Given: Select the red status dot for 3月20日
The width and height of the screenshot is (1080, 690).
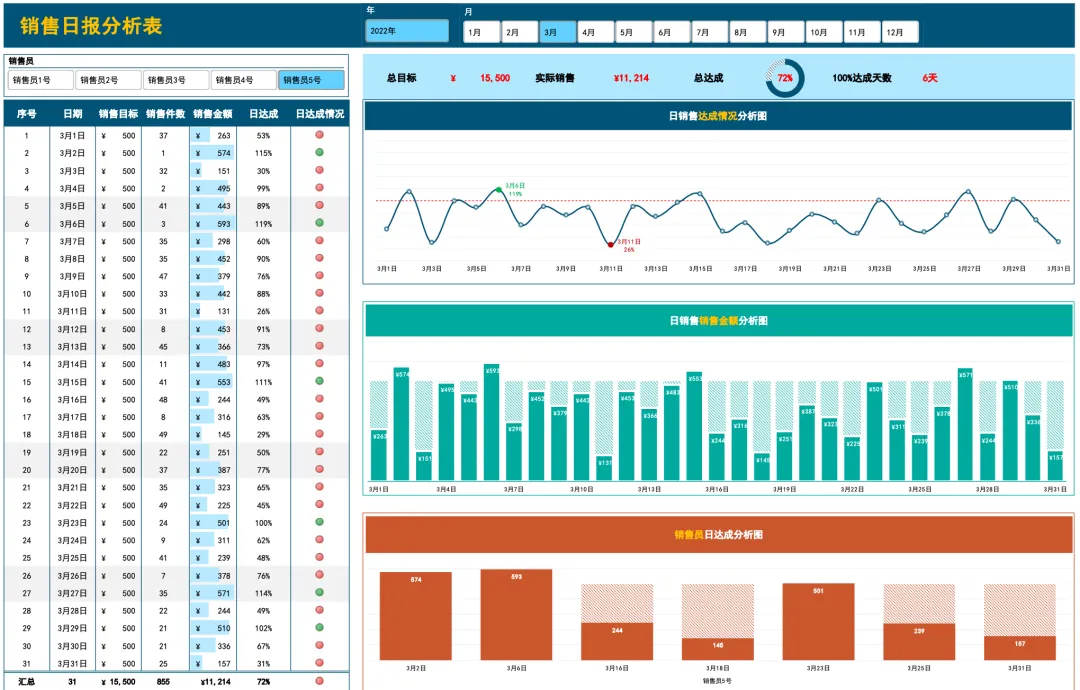Looking at the screenshot, I should [x=320, y=469].
